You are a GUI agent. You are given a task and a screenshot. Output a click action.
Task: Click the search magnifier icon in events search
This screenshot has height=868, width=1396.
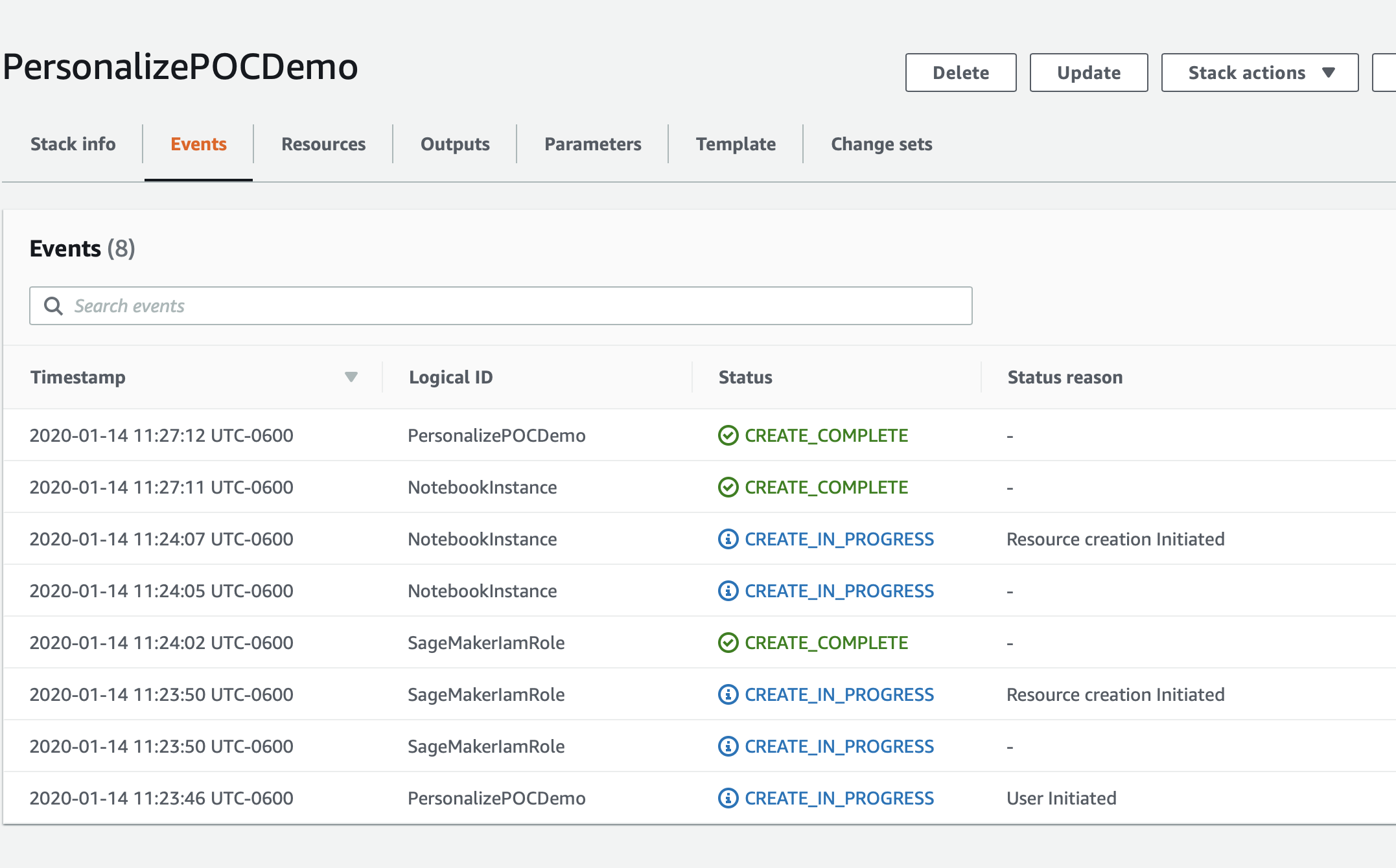tap(53, 306)
